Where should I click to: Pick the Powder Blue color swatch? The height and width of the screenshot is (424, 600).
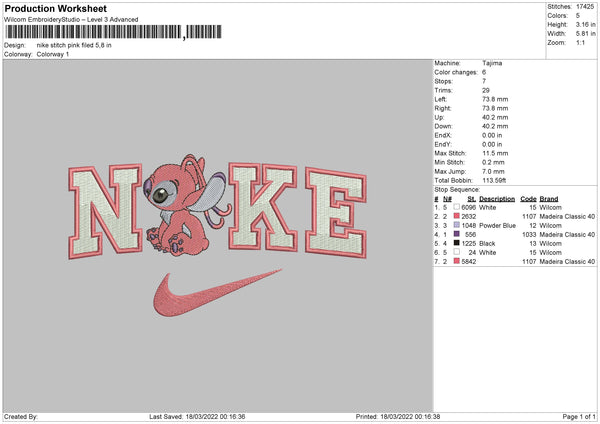pos(457,225)
